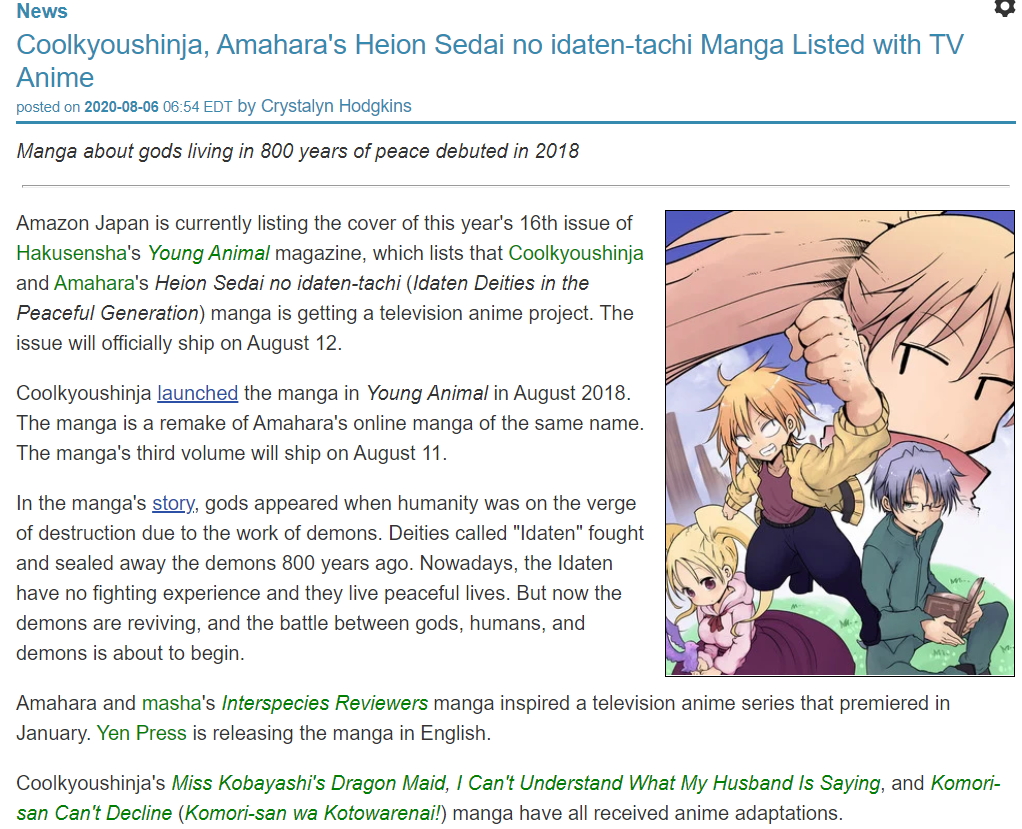Click the Komori-san wa Kotowarenai! link
Image resolution: width=1022 pixels, height=829 pixels.
point(314,813)
